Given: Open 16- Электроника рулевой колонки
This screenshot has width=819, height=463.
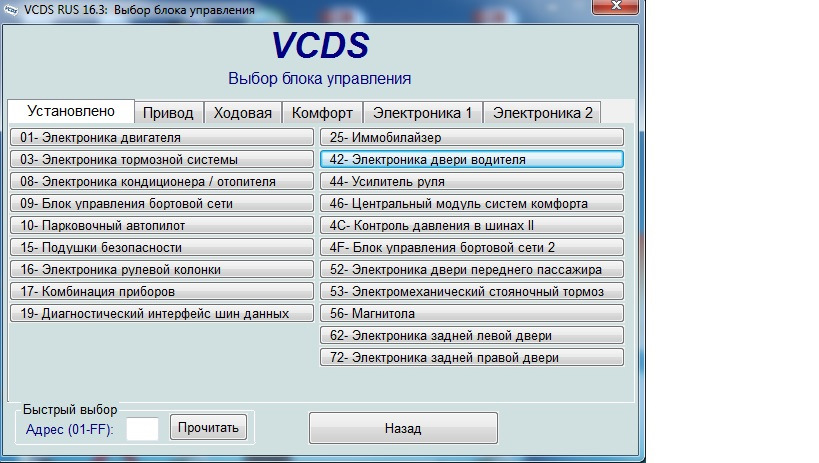Looking at the screenshot, I should tap(162, 269).
